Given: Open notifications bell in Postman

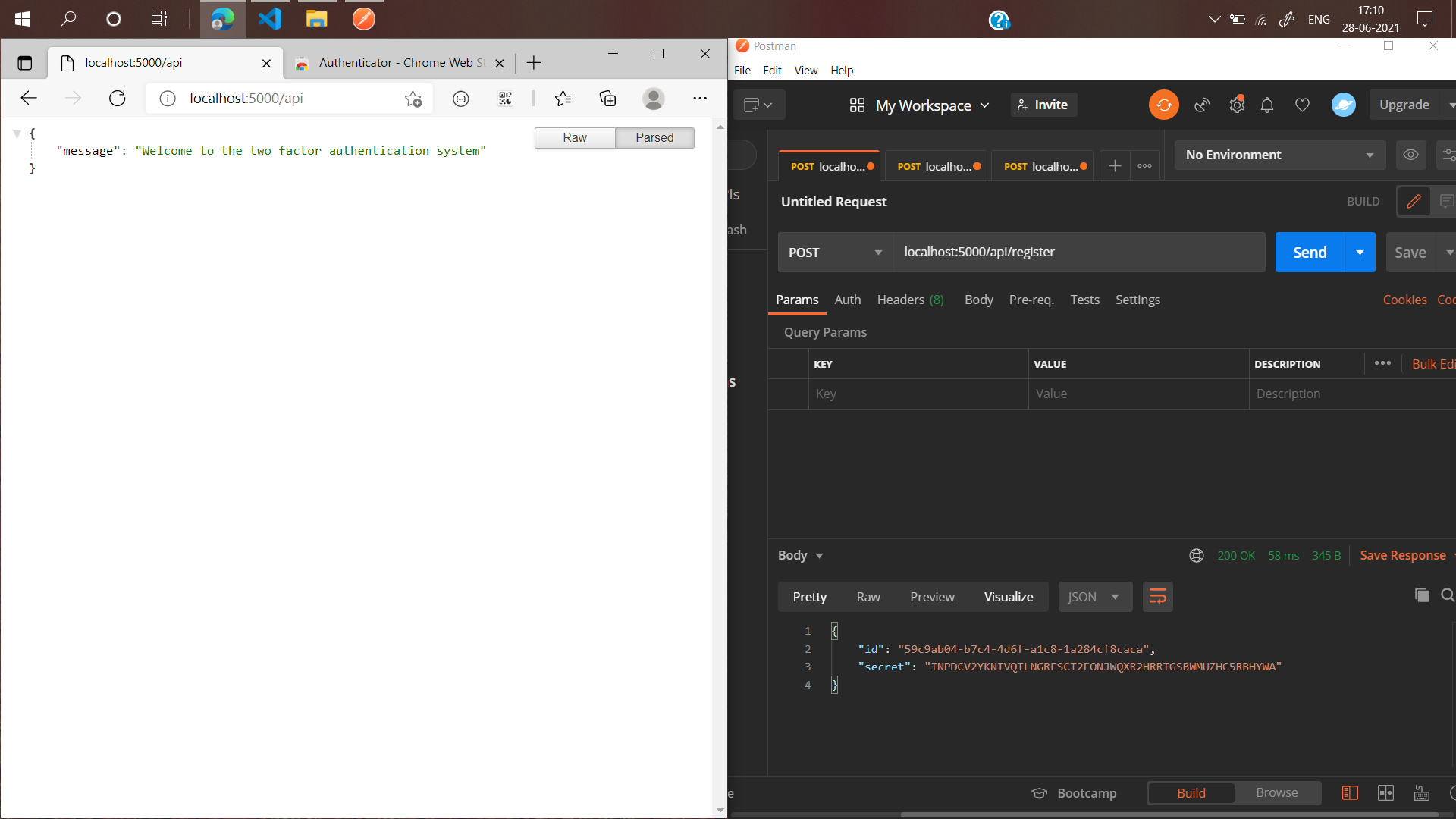Looking at the screenshot, I should [x=1266, y=104].
